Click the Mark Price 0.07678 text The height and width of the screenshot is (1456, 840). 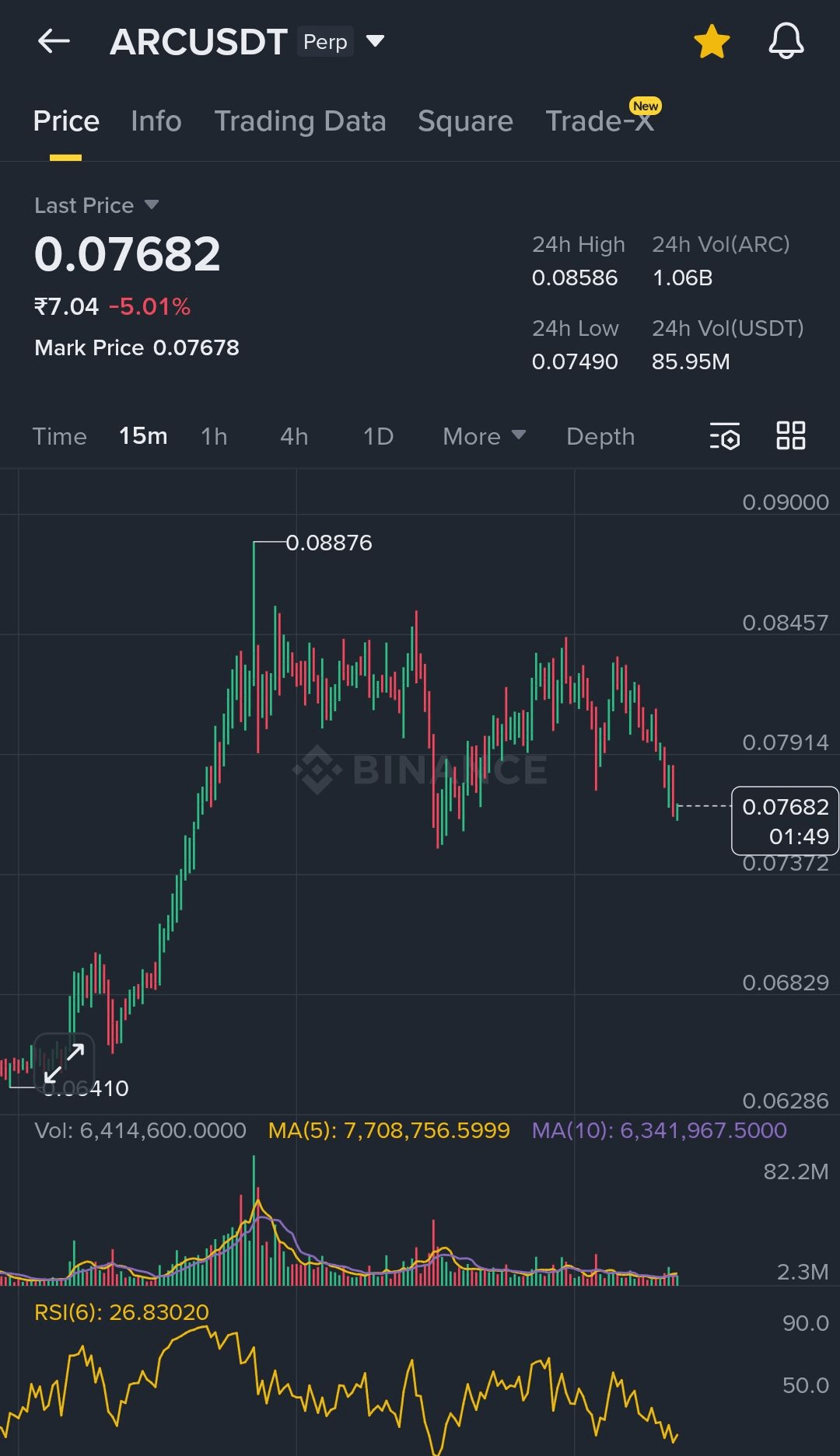[x=137, y=347]
